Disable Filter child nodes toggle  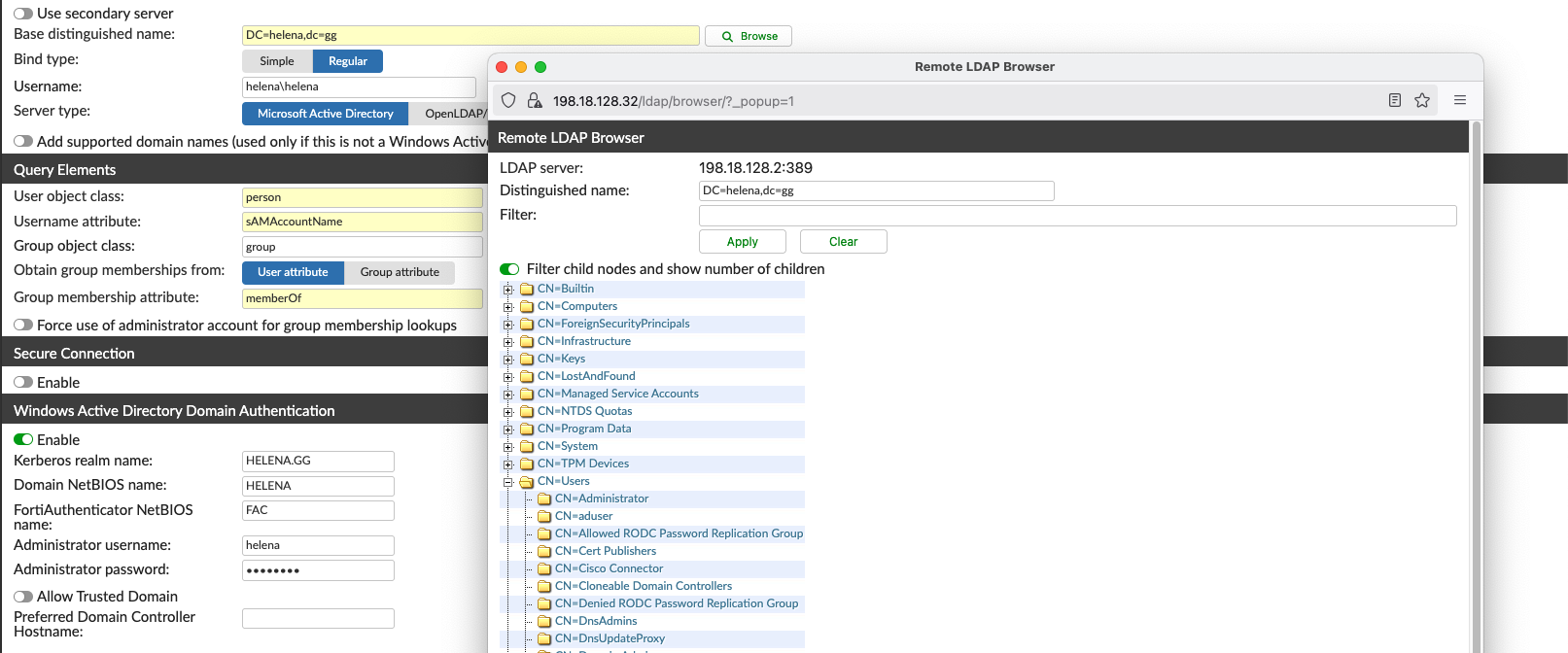click(x=509, y=269)
